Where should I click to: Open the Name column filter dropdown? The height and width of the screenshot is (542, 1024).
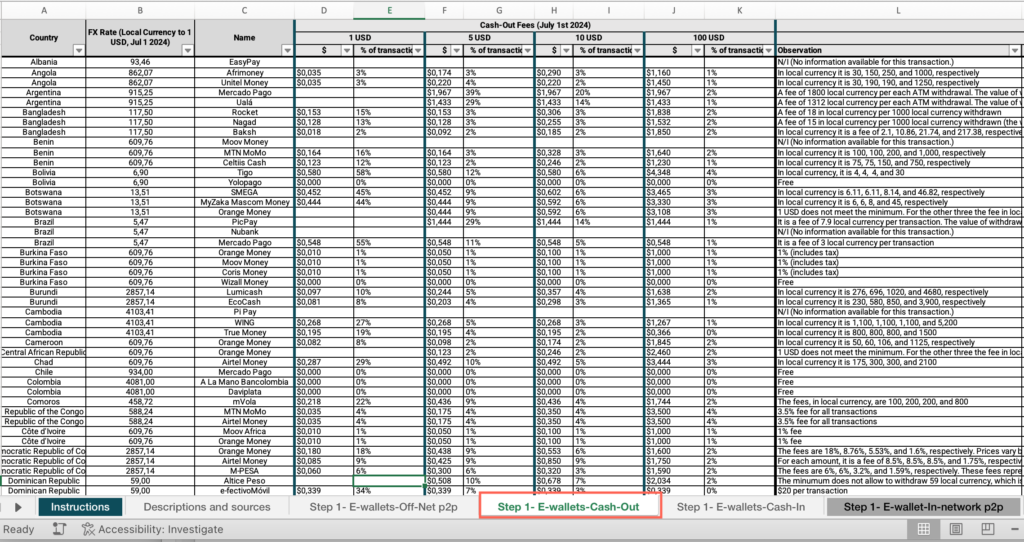coord(287,51)
